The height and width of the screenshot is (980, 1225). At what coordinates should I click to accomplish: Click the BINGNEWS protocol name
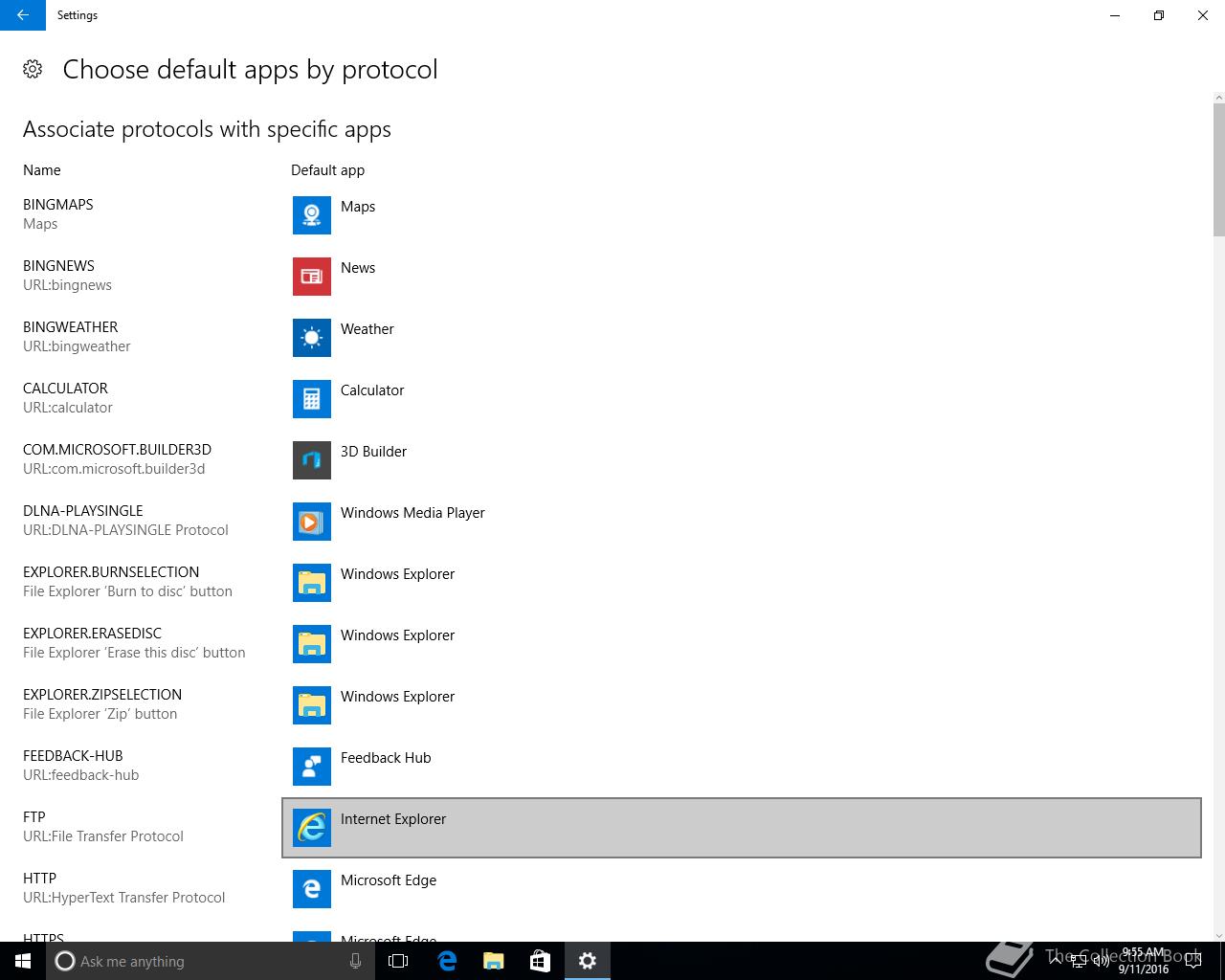(x=58, y=266)
